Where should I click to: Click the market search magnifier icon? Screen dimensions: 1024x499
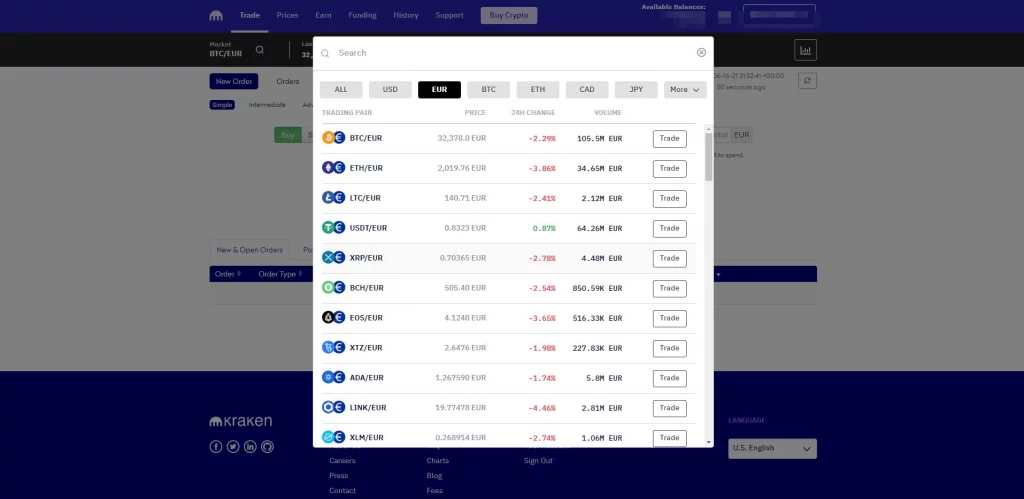click(260, 49)
